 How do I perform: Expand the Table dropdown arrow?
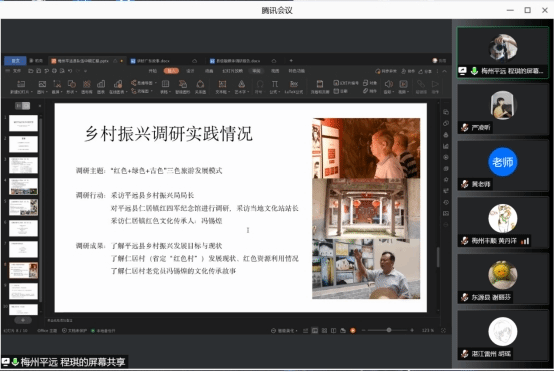(x=170, y=92)
